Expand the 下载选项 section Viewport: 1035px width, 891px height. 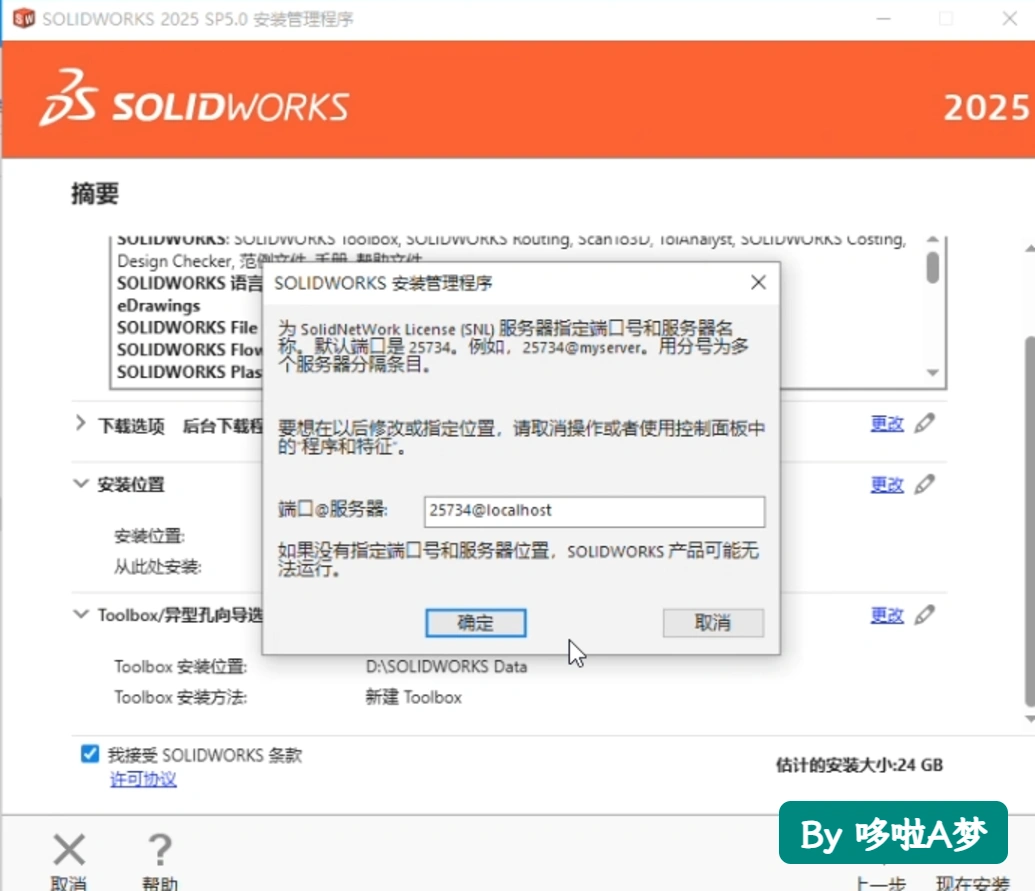click(81, 423)
